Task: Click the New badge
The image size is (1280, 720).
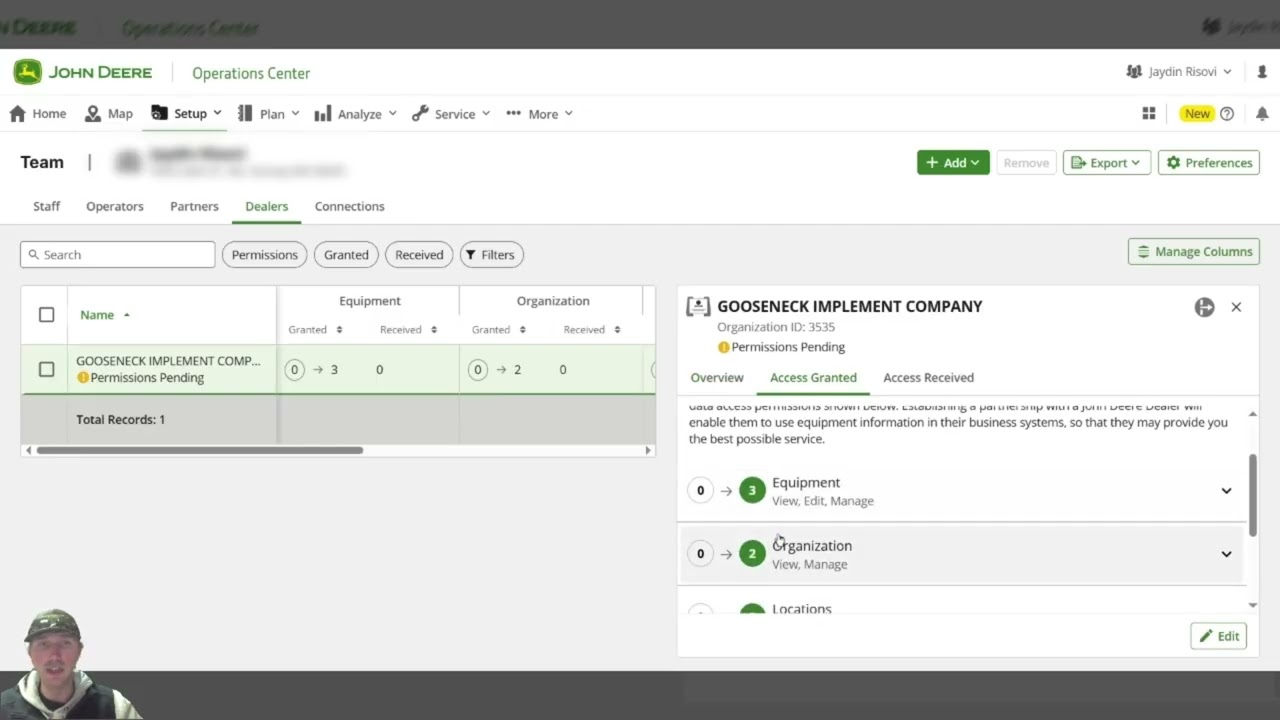Action: pos(1197,114)
